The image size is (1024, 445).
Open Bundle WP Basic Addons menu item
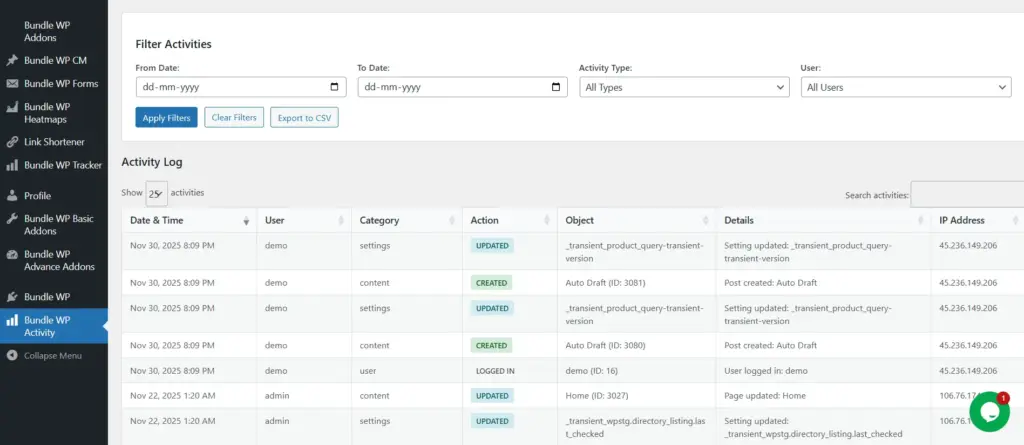[54, 225]
